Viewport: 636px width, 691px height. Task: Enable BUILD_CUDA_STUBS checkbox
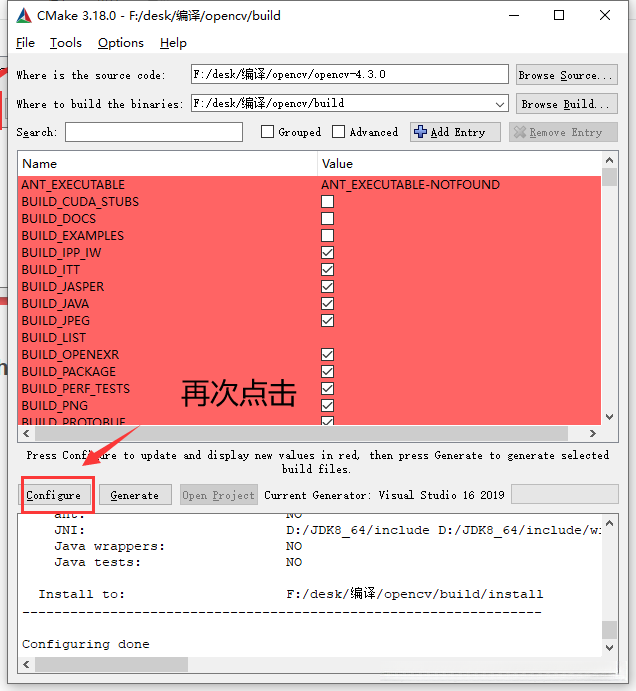(x=327, y=201)
